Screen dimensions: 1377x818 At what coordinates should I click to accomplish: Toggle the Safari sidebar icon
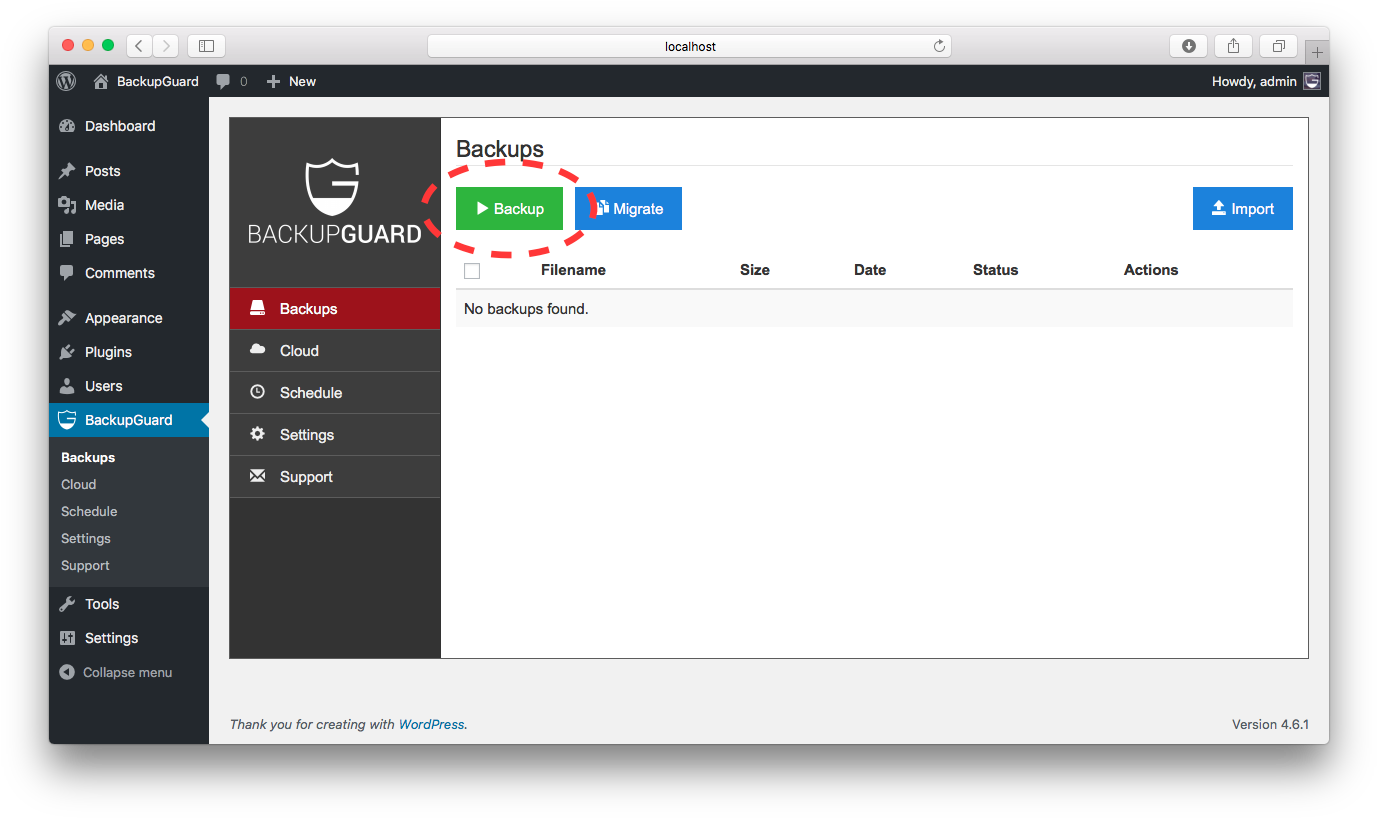pos(206,46)
